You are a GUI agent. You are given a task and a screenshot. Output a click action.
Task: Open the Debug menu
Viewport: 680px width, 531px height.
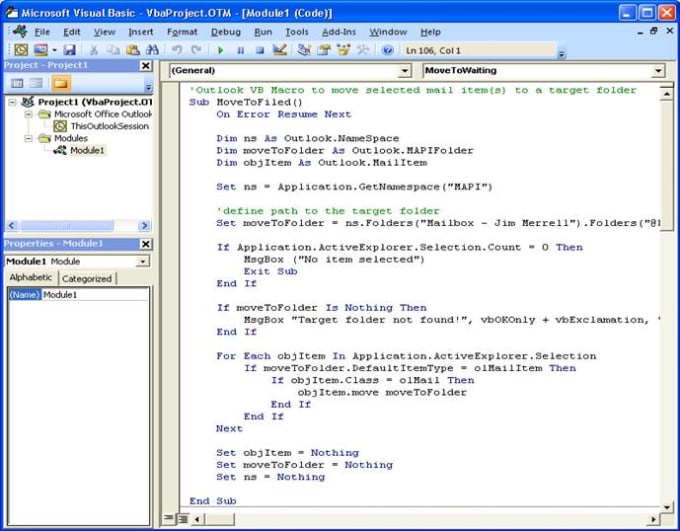point(226,32)
